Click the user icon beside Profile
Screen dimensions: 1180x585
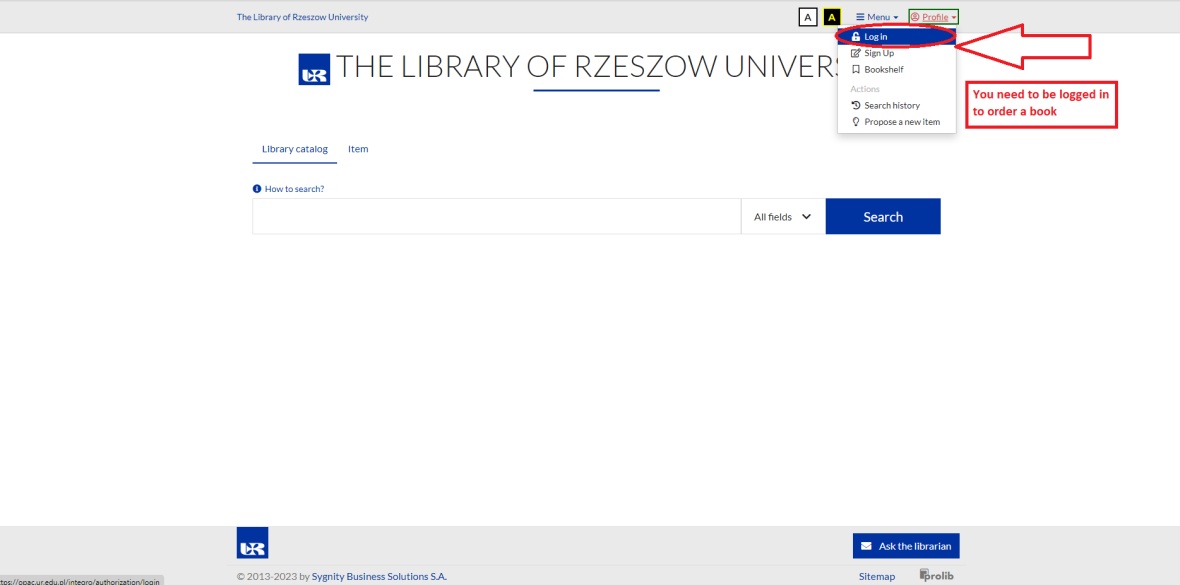click(915, 17)
